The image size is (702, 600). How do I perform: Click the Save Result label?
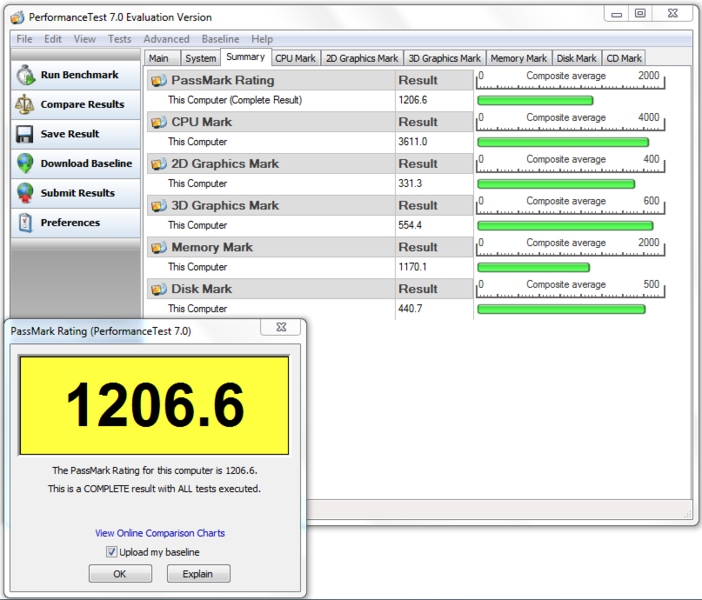tap(70, 134)
